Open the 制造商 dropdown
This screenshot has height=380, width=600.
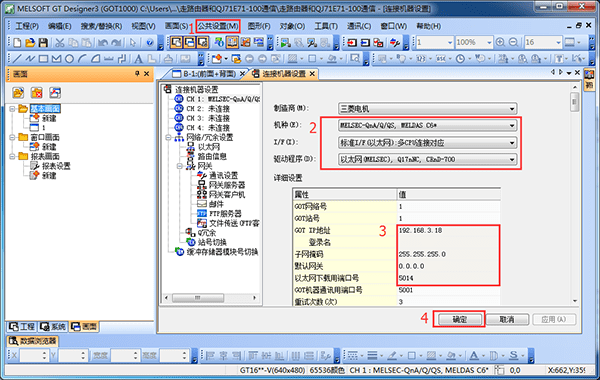[427, 109]
